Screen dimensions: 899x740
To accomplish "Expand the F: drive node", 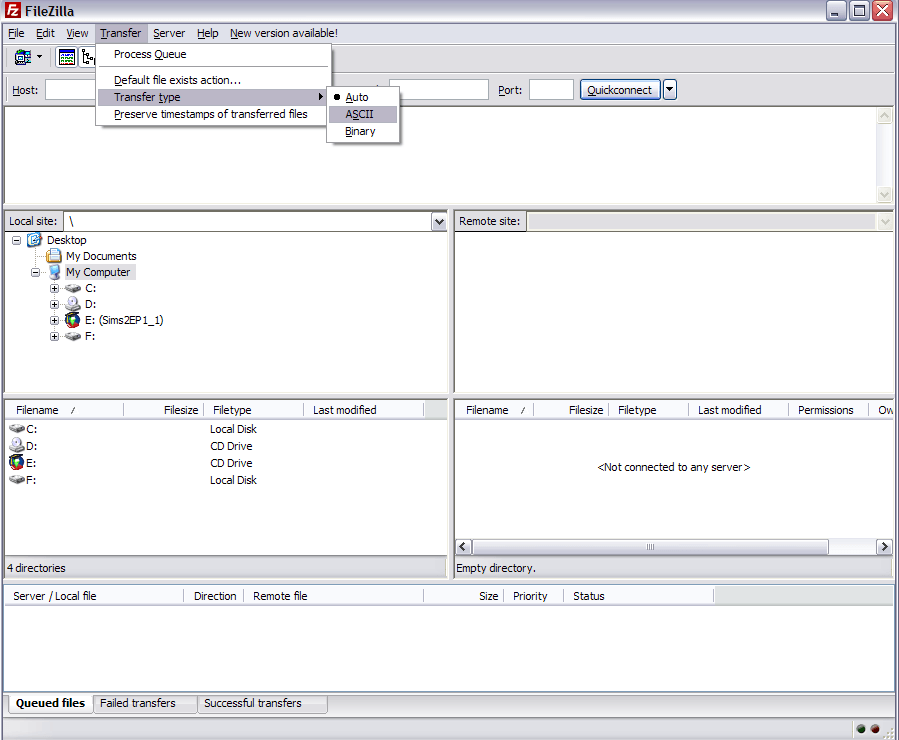I will (x=54, y=336).
